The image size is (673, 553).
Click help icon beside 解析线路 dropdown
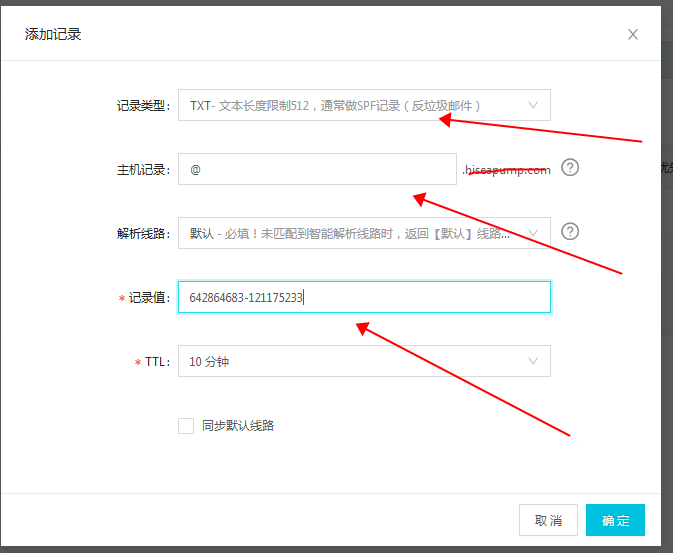point(570,232)
